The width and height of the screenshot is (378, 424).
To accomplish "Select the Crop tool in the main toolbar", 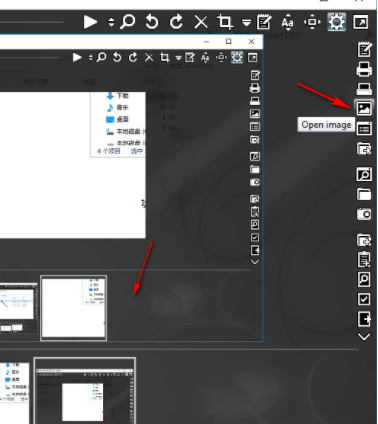I will [x=225, y=22].
